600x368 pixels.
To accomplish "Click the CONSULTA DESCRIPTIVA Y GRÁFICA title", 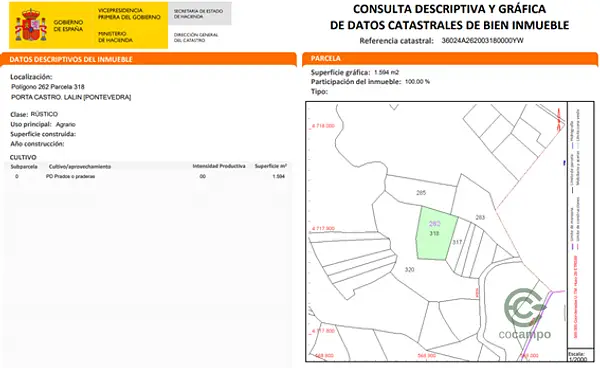I will [x=449, y=9].
